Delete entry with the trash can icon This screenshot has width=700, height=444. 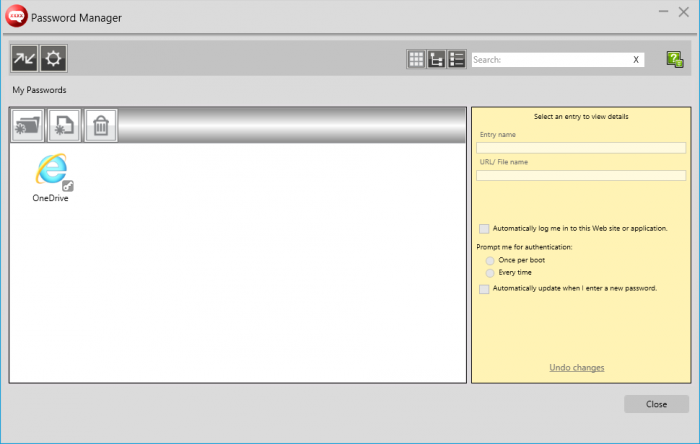pyautogui.click(x=101, y=126)
